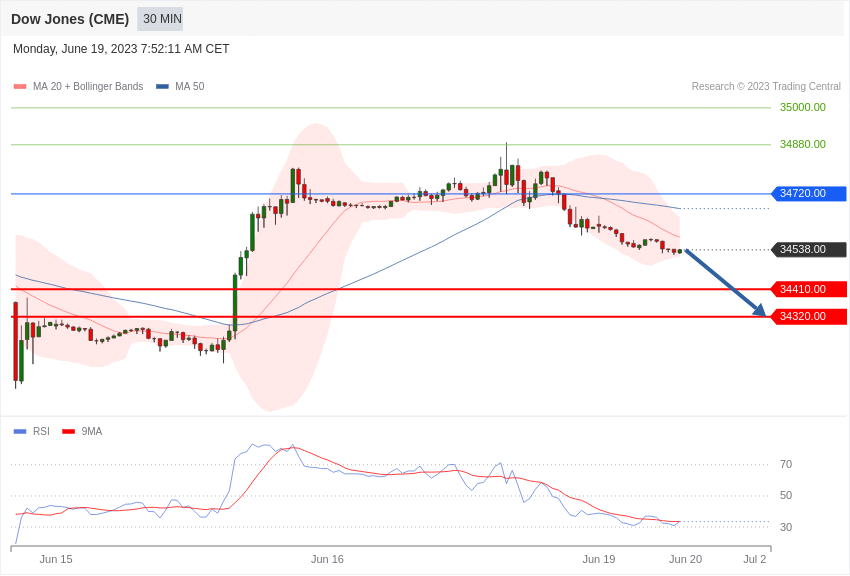Image resolution: width=850 pixels, height=576 pixels.
Task: Click the blue downward forecast arrow
Action: click(x=725, y=282)
